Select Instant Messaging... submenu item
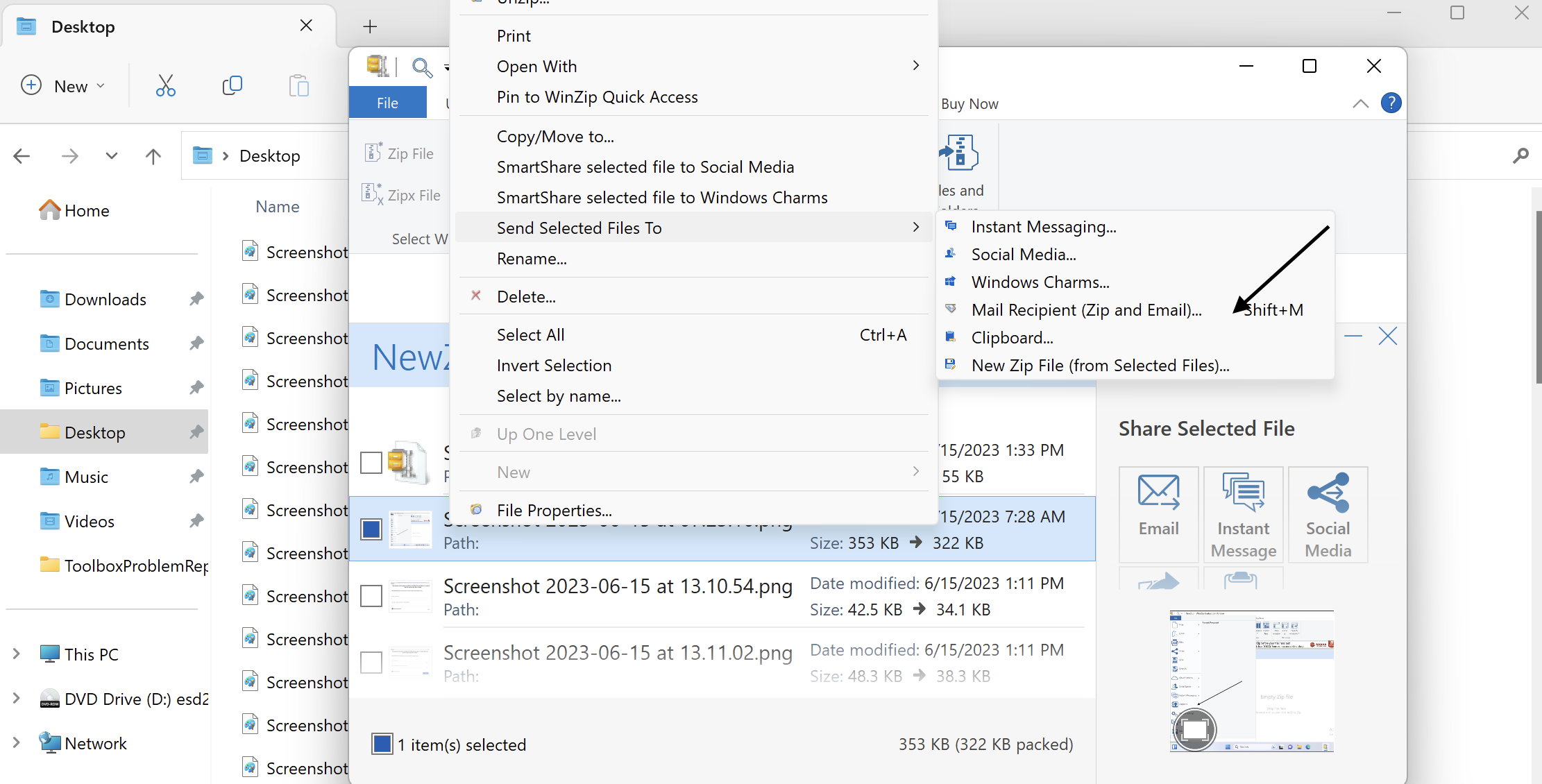The width and height of the screenshot is (1542, 784). pyautogui.click(x=1135, y=227)
